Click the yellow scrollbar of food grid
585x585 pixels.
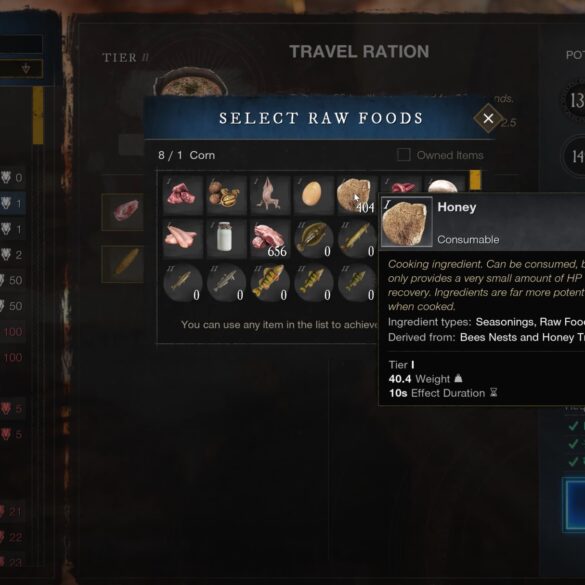(x=475, y=180)
